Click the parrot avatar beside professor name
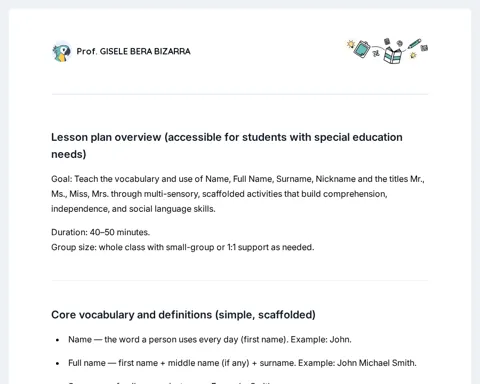Viewport: 480px width, 384px height. point(62,52)
